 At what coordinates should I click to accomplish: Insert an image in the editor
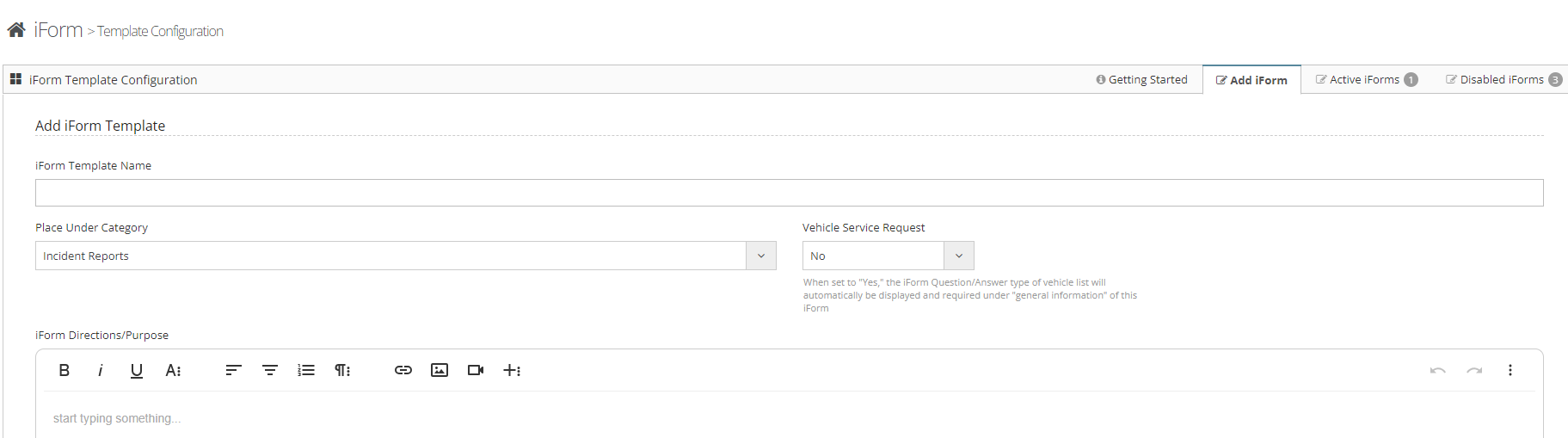440,370
